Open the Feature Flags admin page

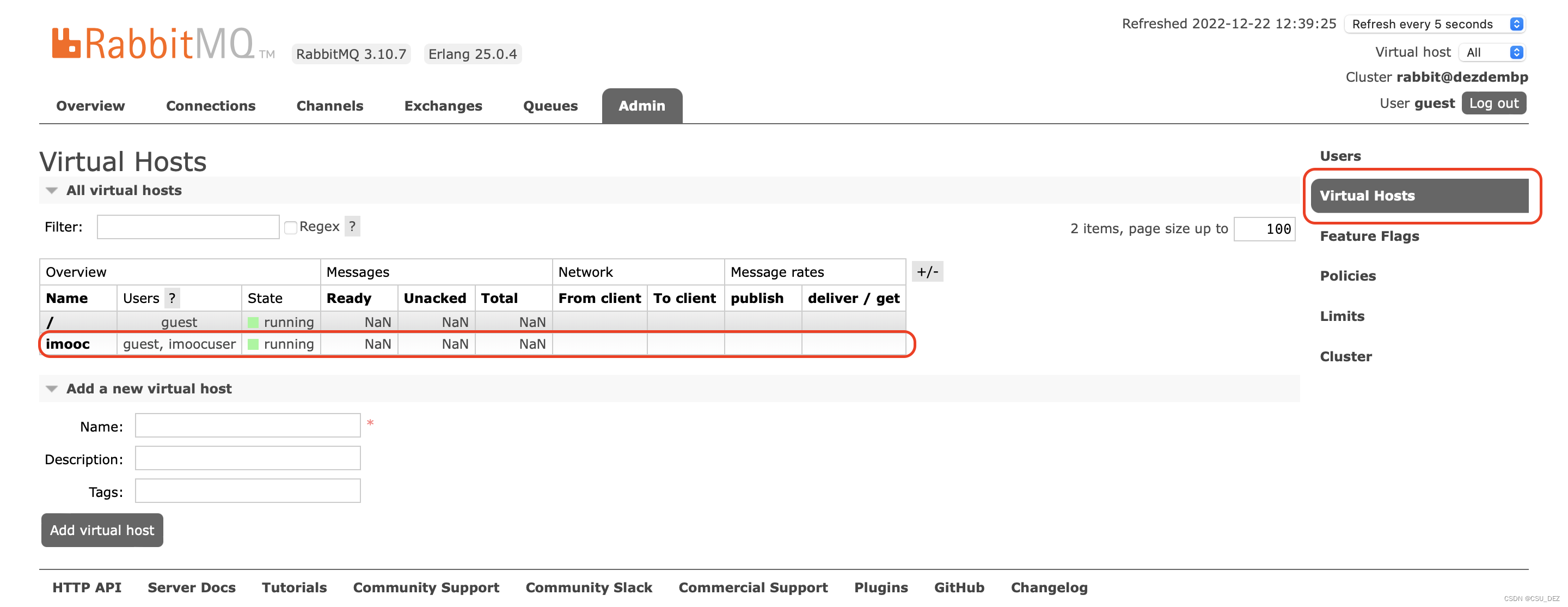tap(1369, 236)
